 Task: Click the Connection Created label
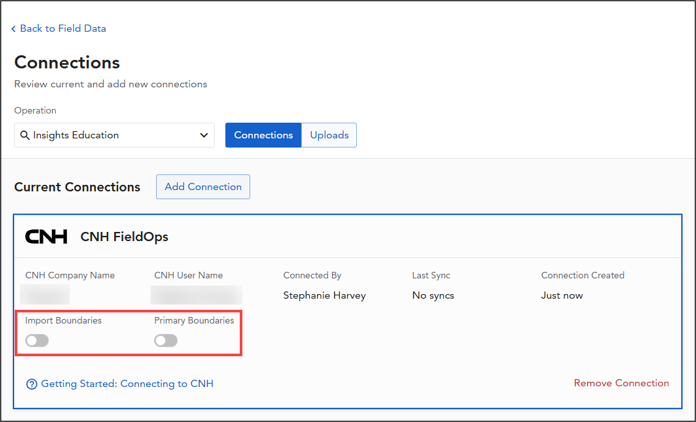point(582,275)
